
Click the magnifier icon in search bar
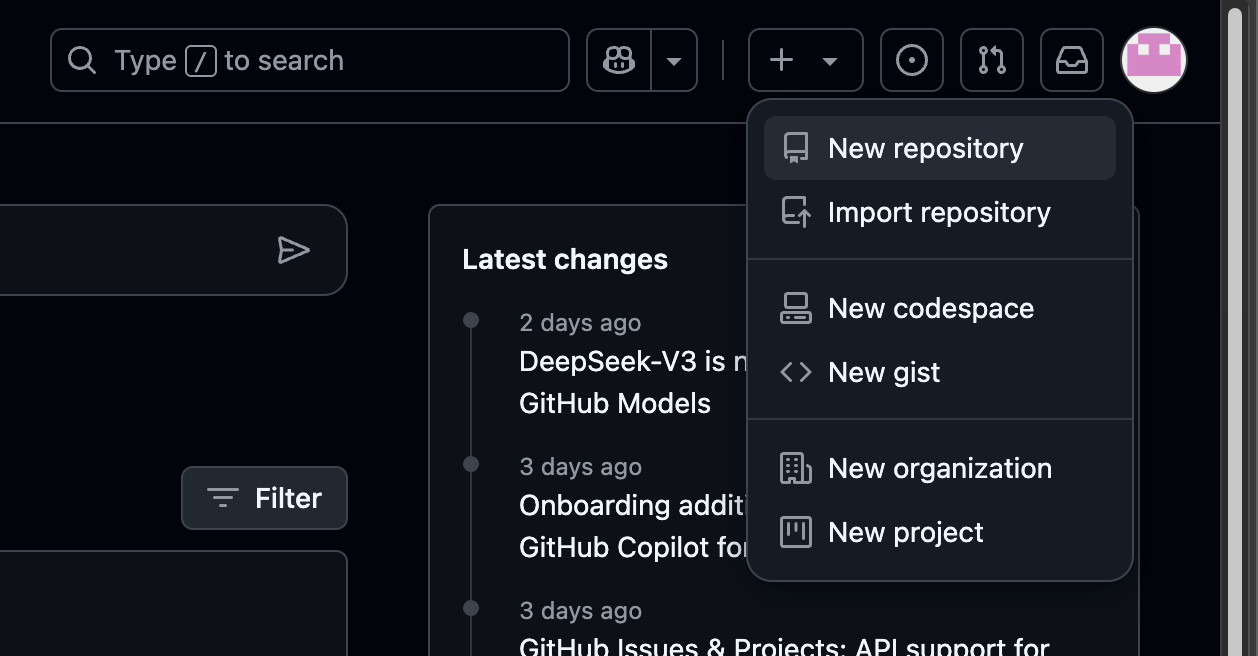tap(82, 60)
